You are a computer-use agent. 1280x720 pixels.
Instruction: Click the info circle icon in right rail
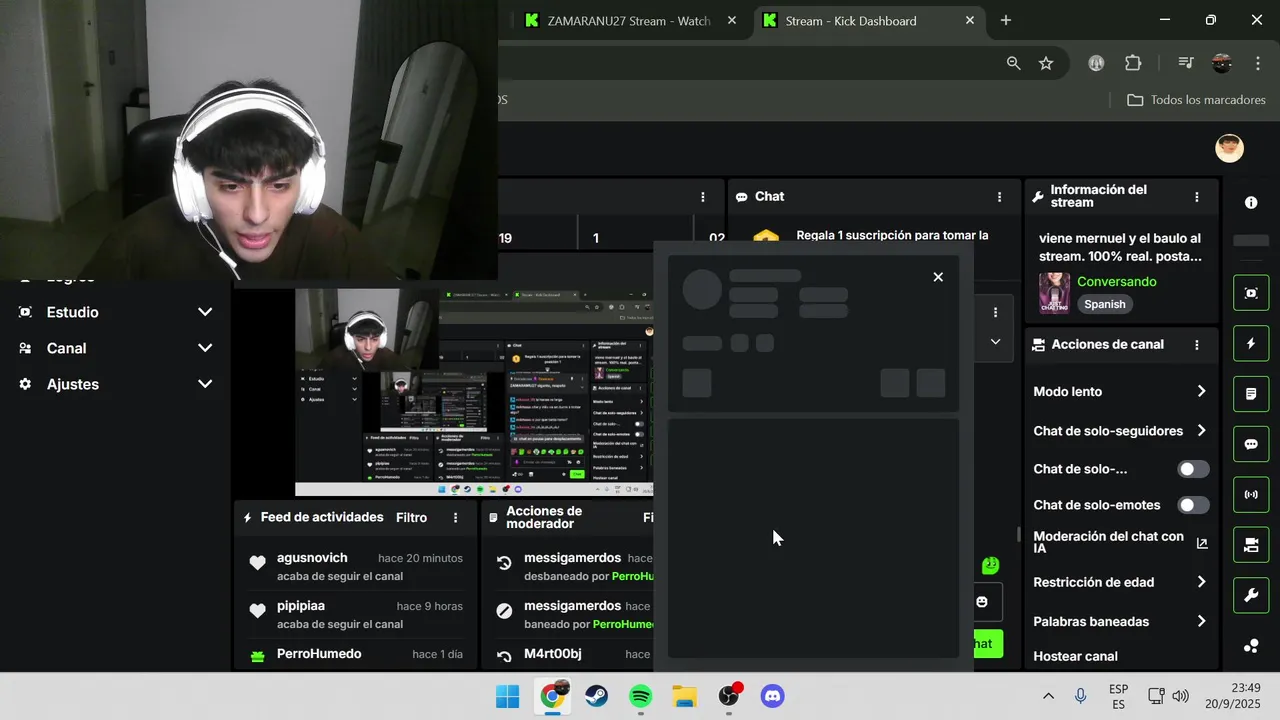(x=1251, y=203)
